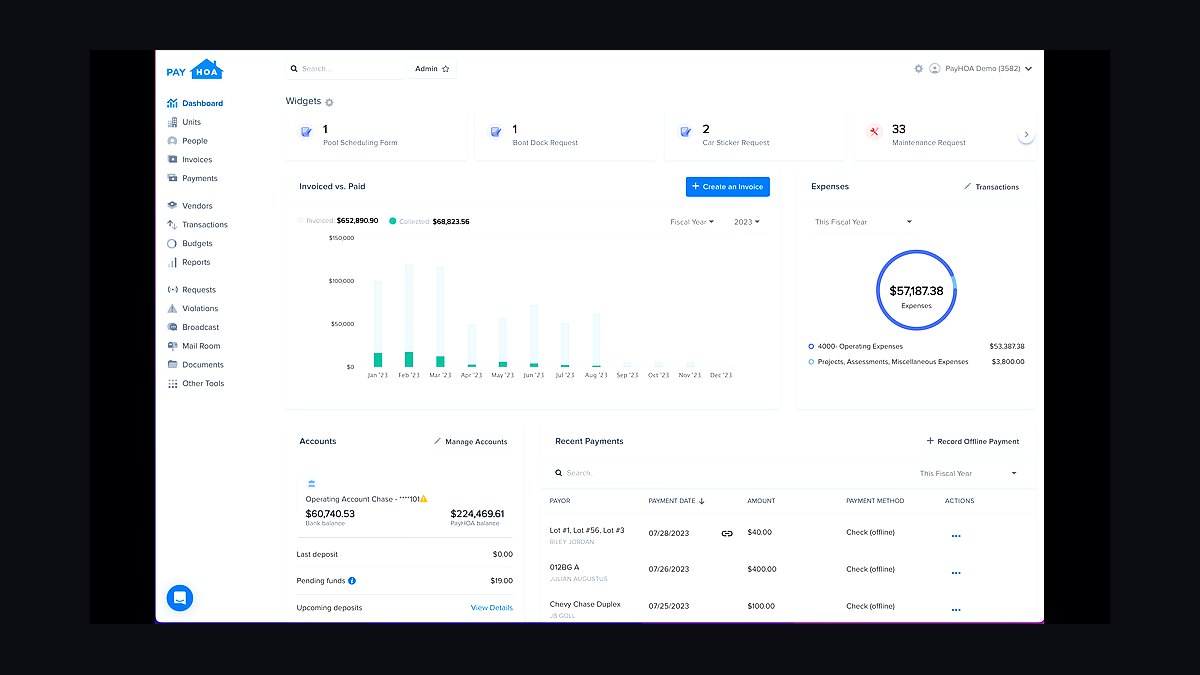Open the Widgets settings gear
Image resolution: width=1200 pixels, height=675 pixels.
pos(330,102)
